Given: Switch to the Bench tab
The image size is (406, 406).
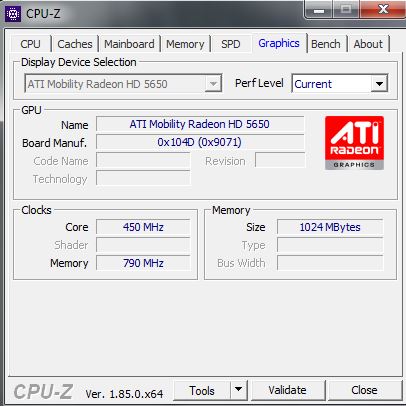Looking at the screenshot, I should pos(326,44).
